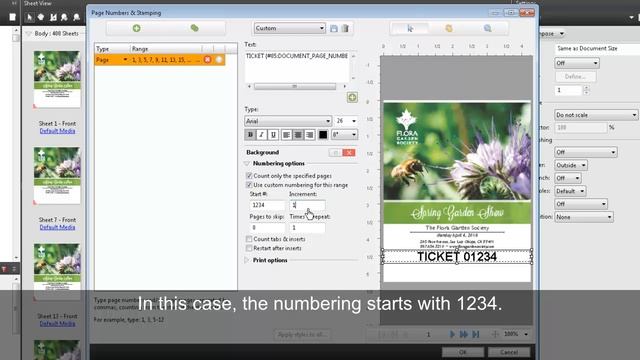
Task: Select the arrow tool in Sheet View toolbar
Action: coord(29,17)
